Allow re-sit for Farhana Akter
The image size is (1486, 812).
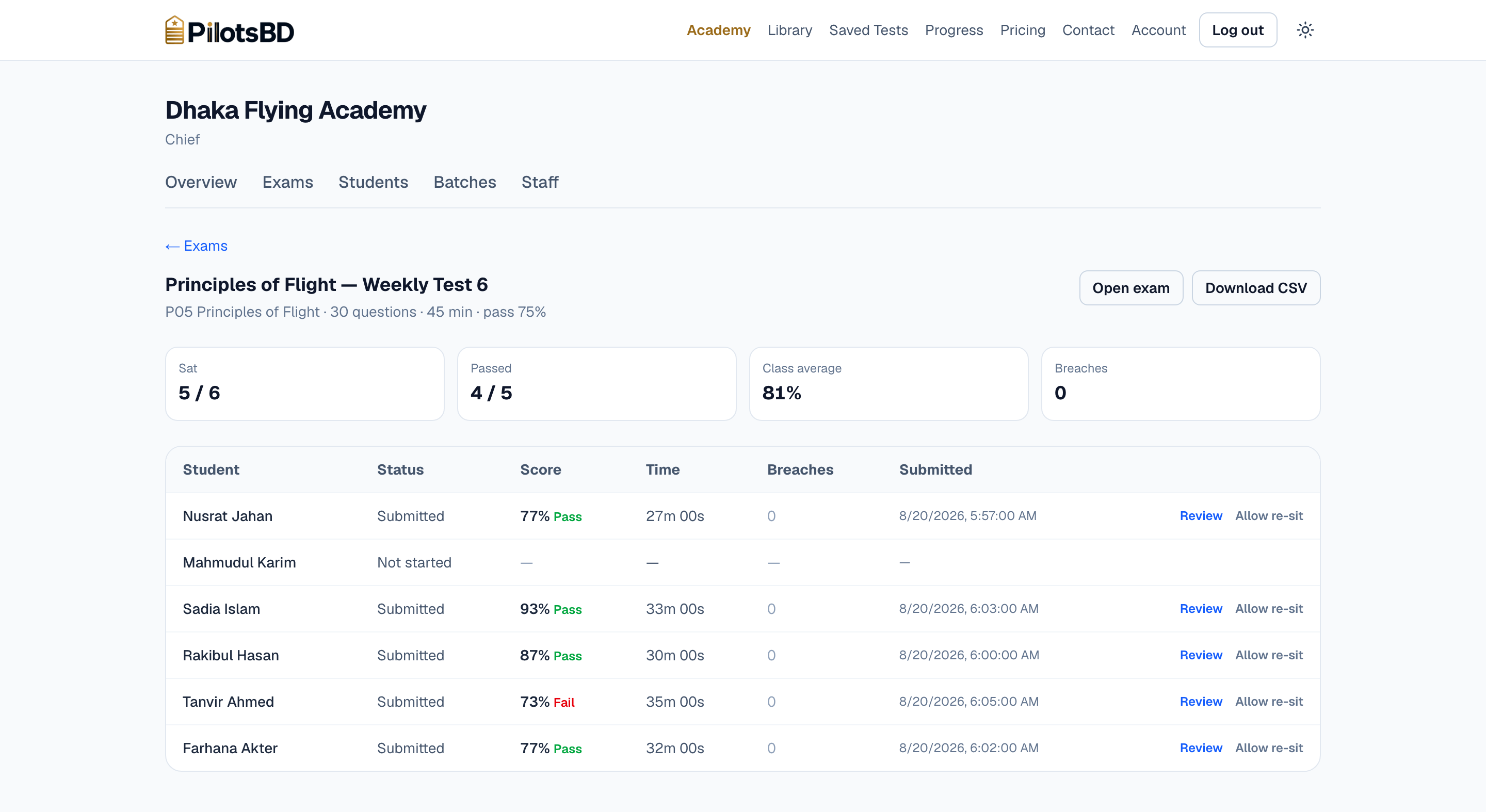1269,748
